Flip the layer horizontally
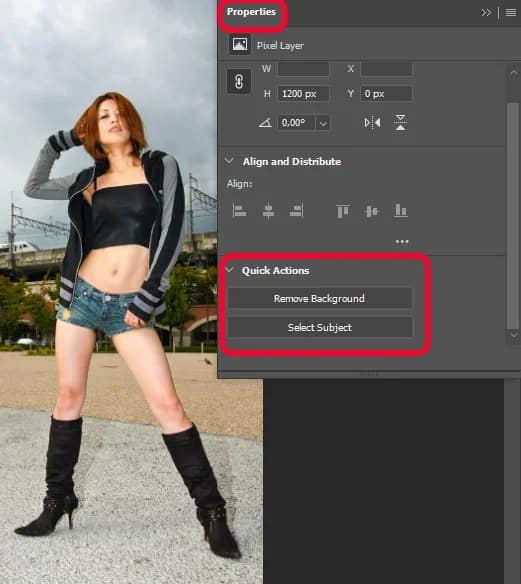 tap(372, 123)
